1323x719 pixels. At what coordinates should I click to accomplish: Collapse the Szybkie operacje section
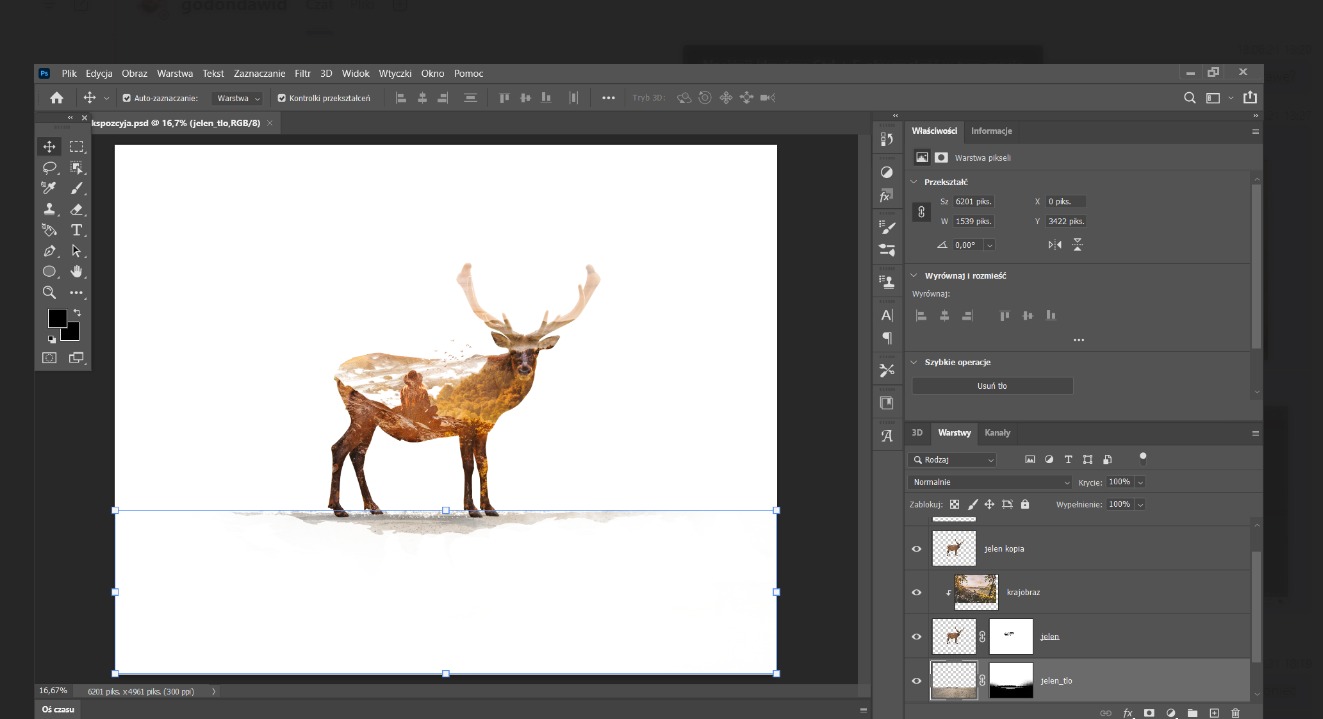click(x=913, y=362)
